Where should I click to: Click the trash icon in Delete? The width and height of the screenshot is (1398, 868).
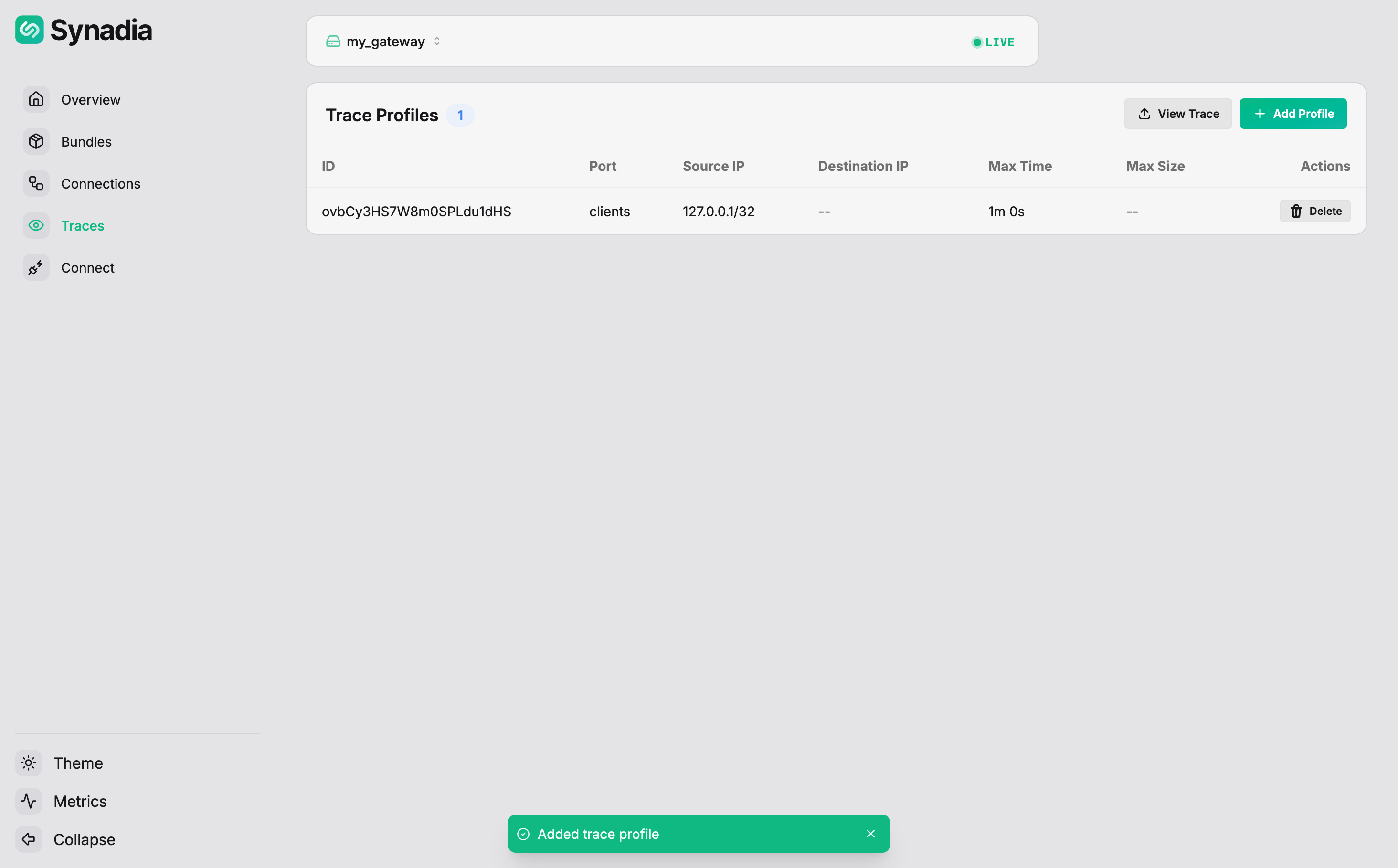click(1296, 211)
